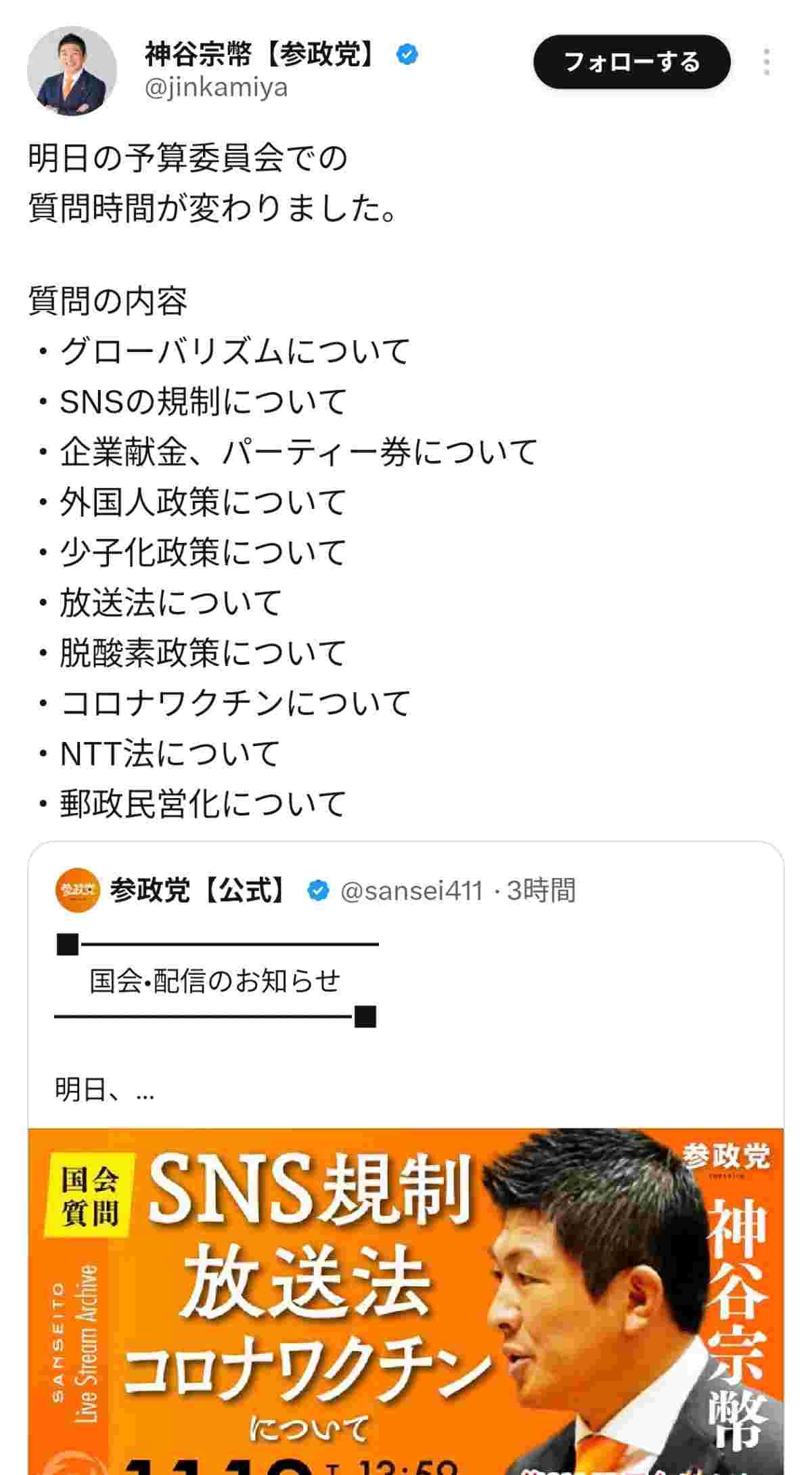Click the blue verified badge beside 神谷宗幣【参政党】
The height and width of the screenshot is (1475, 812).
[x=407, y=54]
